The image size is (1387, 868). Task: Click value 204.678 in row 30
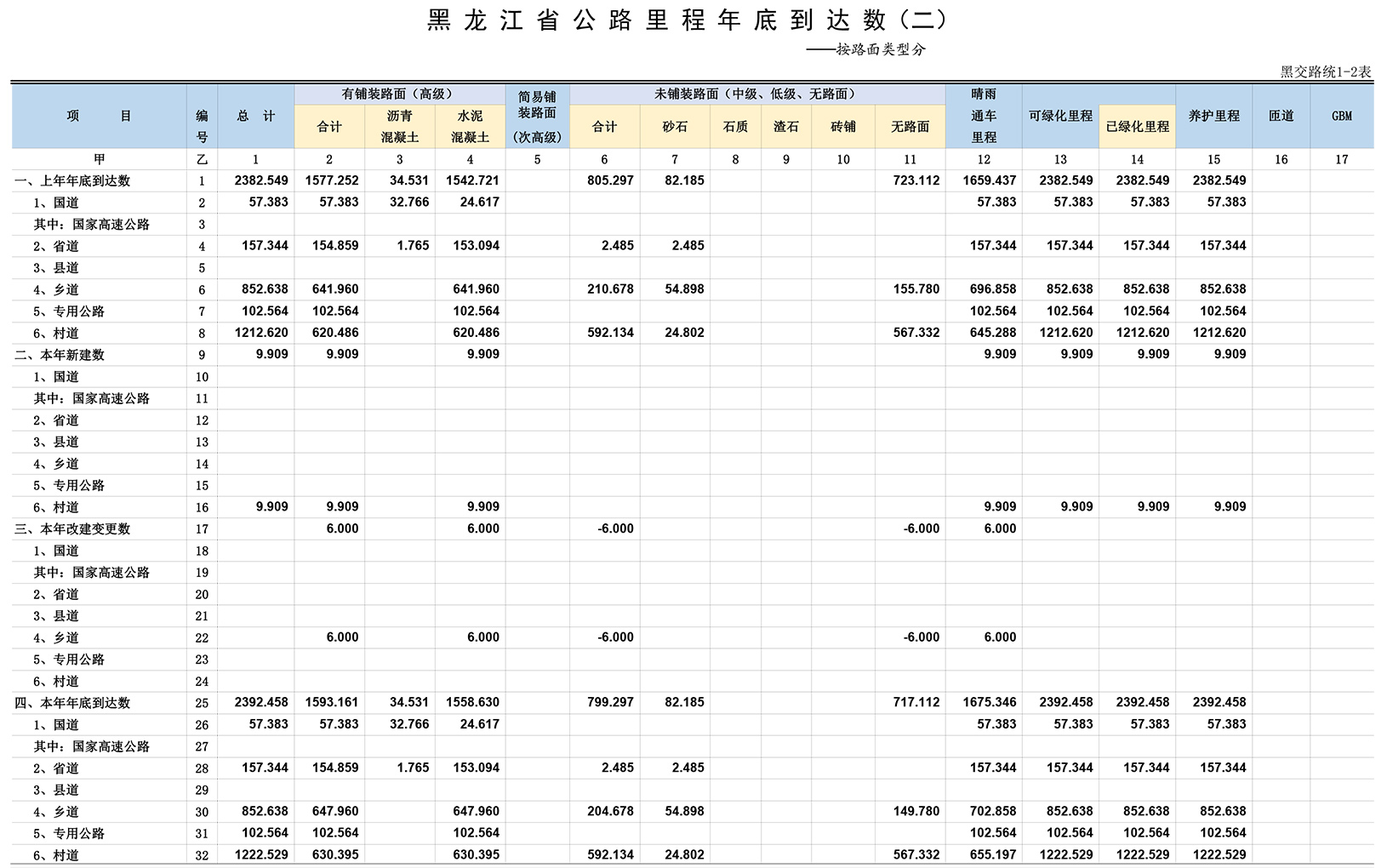pyautogui.click(x=610, y=812)
